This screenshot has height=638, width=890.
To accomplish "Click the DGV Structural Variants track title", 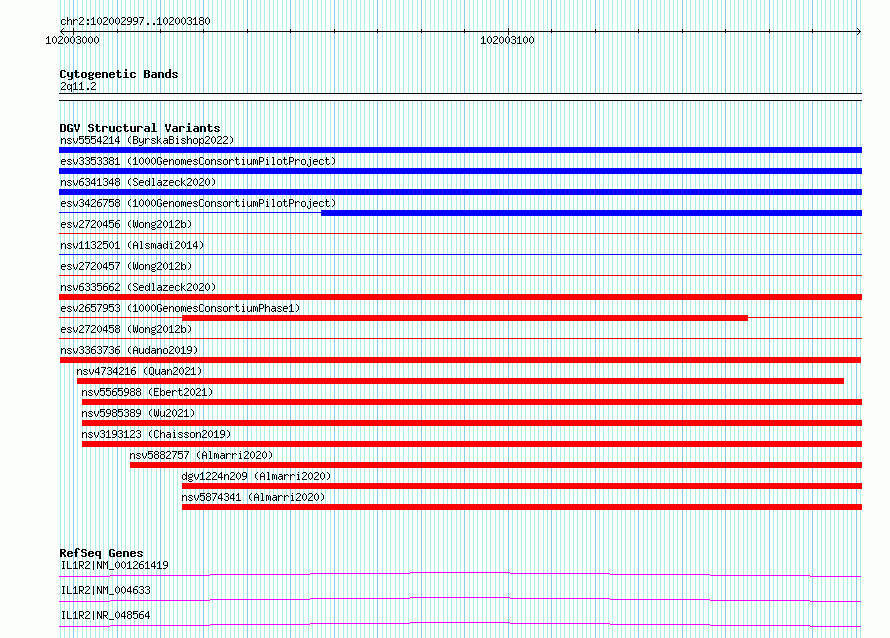I will [140, 128].
